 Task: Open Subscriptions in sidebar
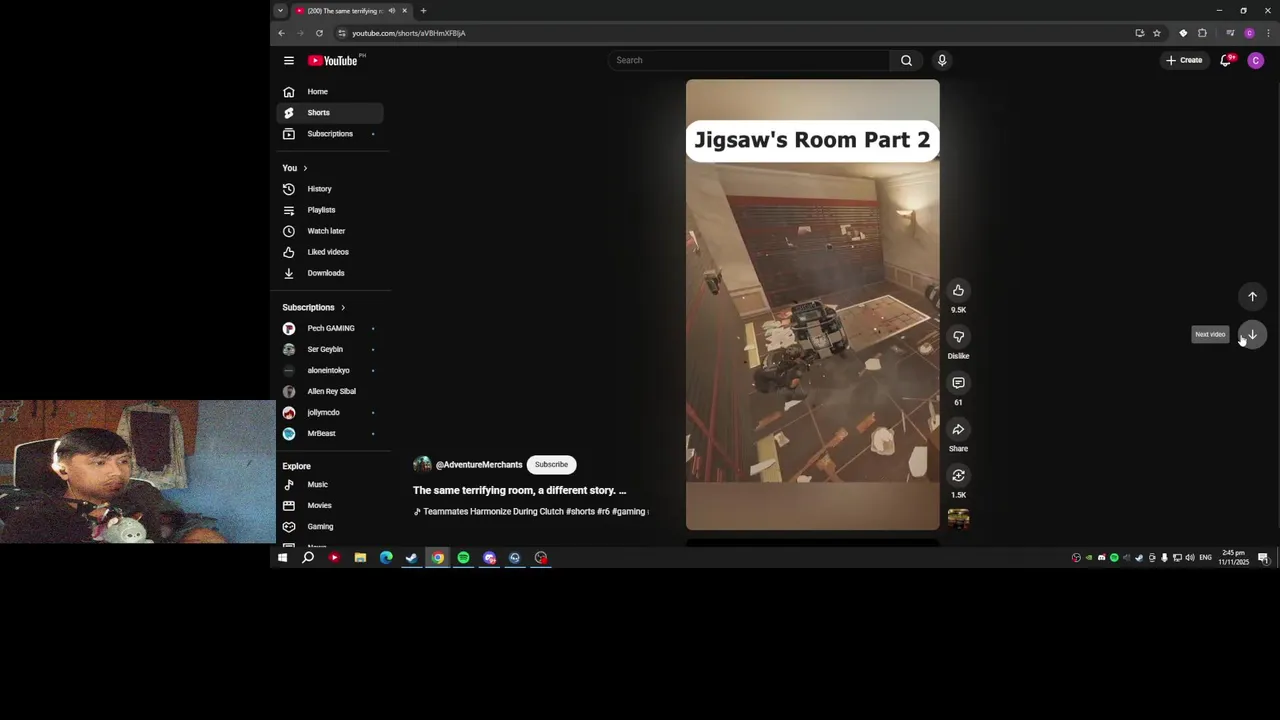pyautogui.click(x=329, y=134)
